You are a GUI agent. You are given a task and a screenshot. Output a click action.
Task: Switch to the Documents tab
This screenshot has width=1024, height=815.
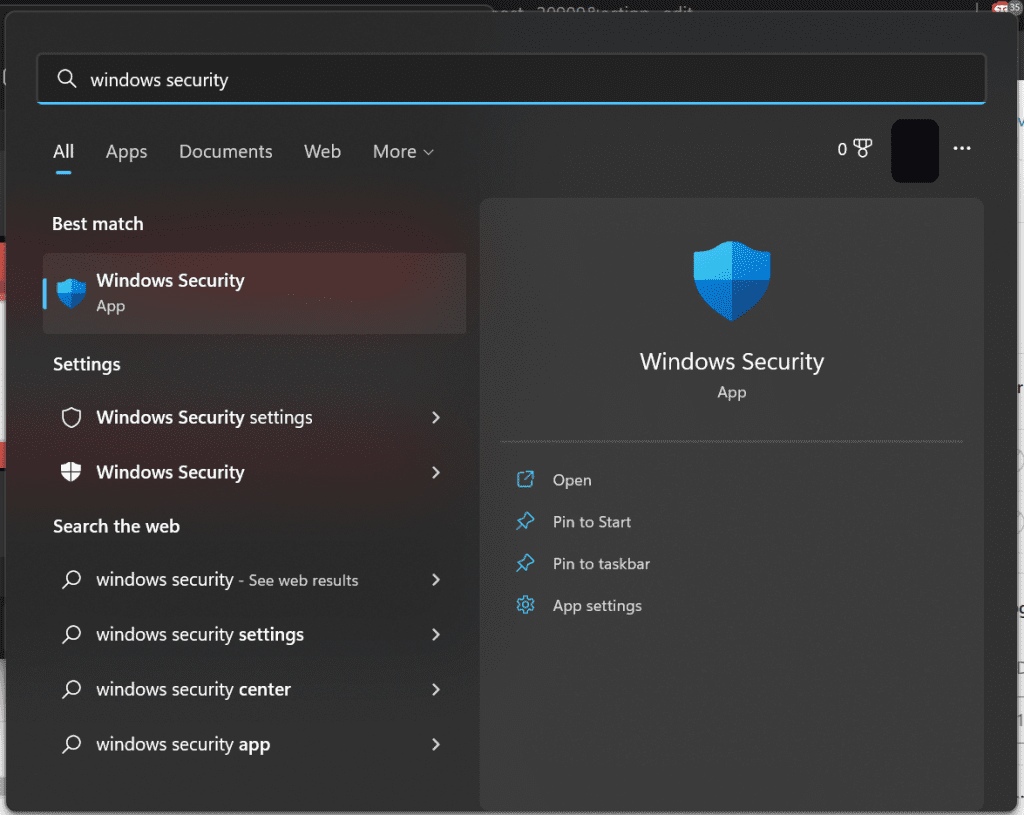(225, 151)
